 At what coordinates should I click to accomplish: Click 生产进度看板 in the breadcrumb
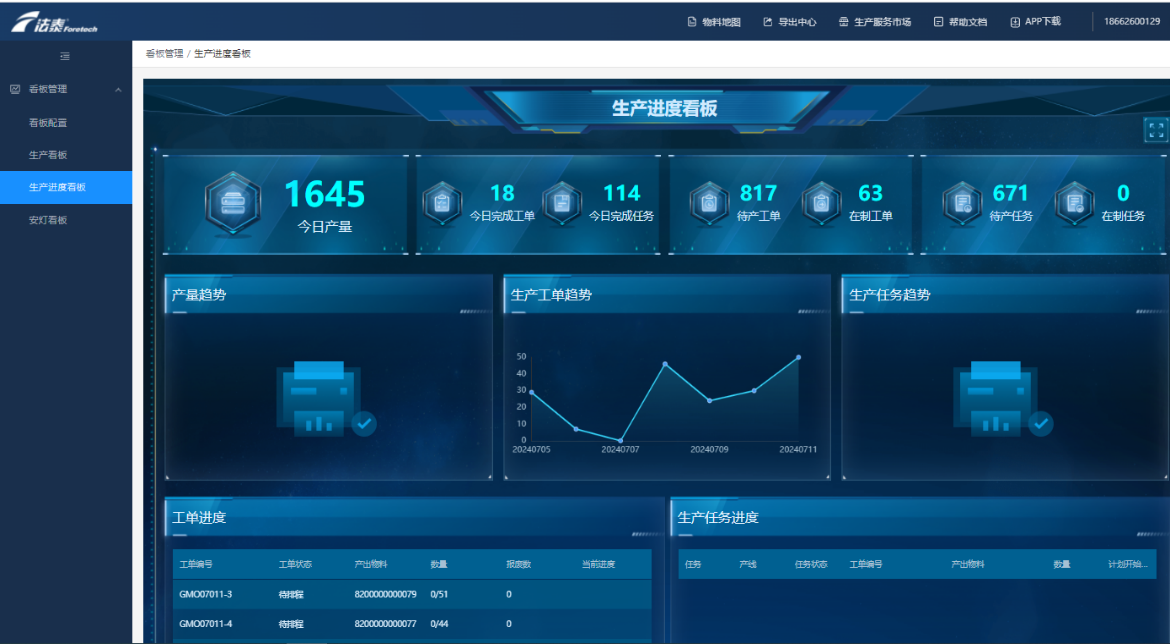[x=222, y=54]
